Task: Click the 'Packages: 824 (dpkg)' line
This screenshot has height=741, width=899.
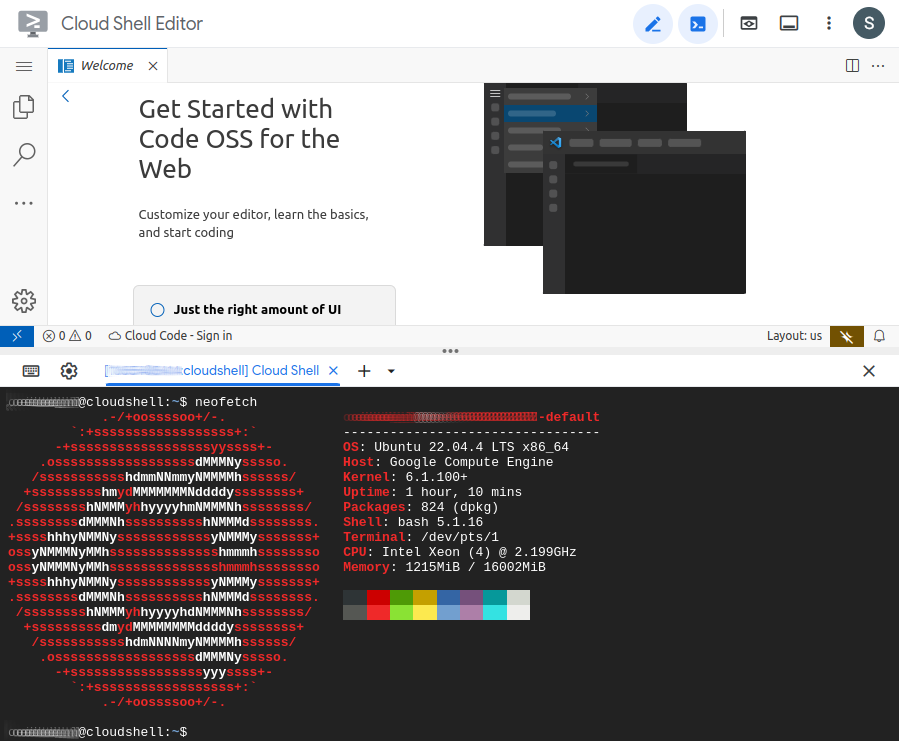Action: (421, 507)
